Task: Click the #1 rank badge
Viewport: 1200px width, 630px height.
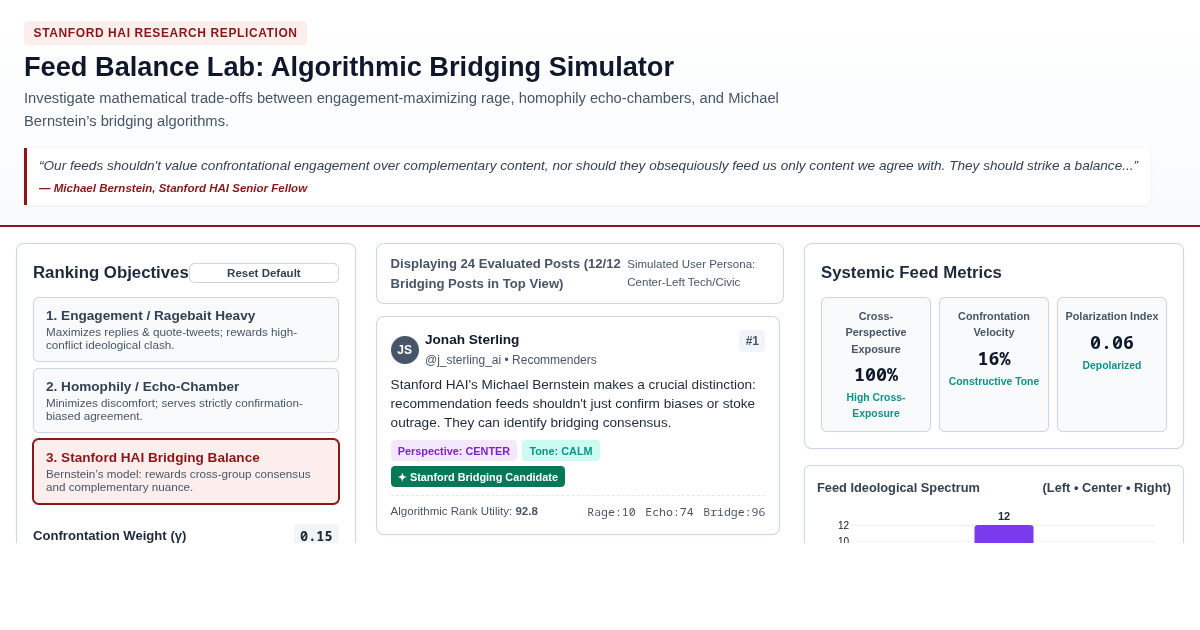Action: click(752, 341)
